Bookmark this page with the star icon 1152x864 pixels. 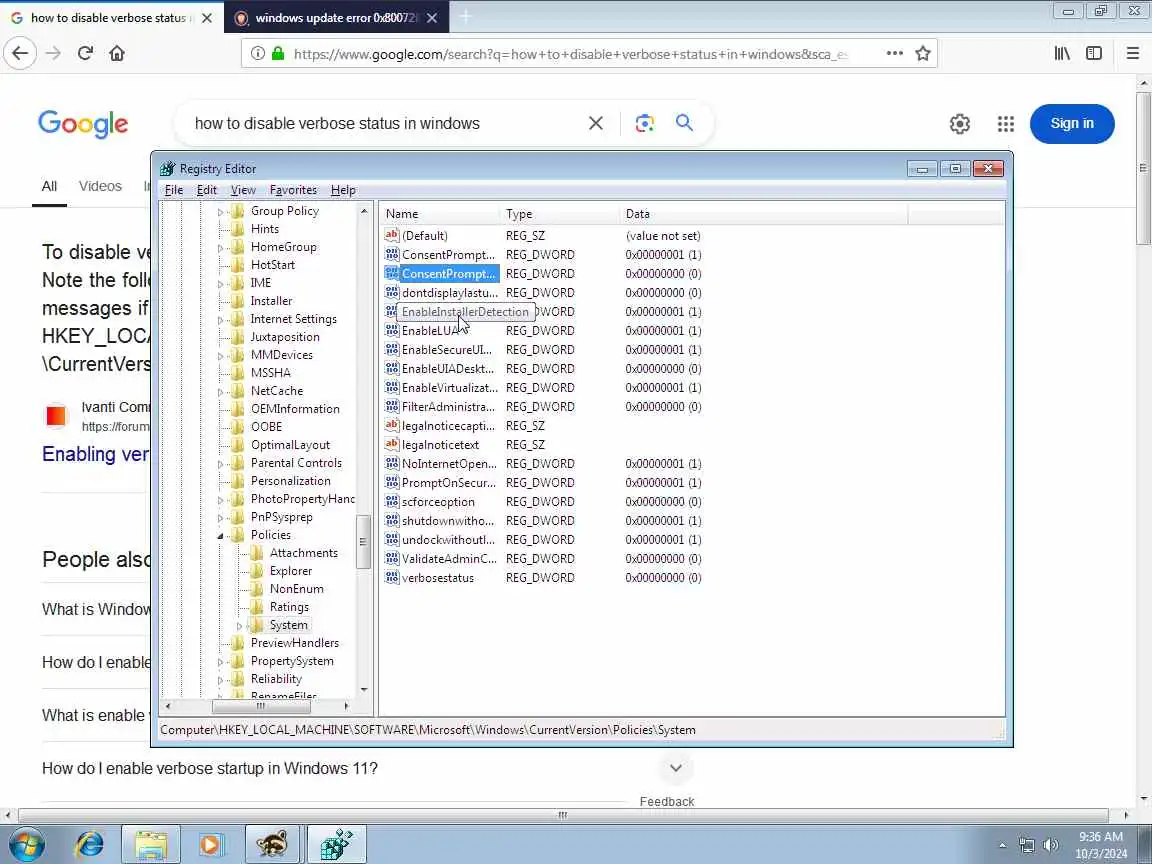click(923, 53)
